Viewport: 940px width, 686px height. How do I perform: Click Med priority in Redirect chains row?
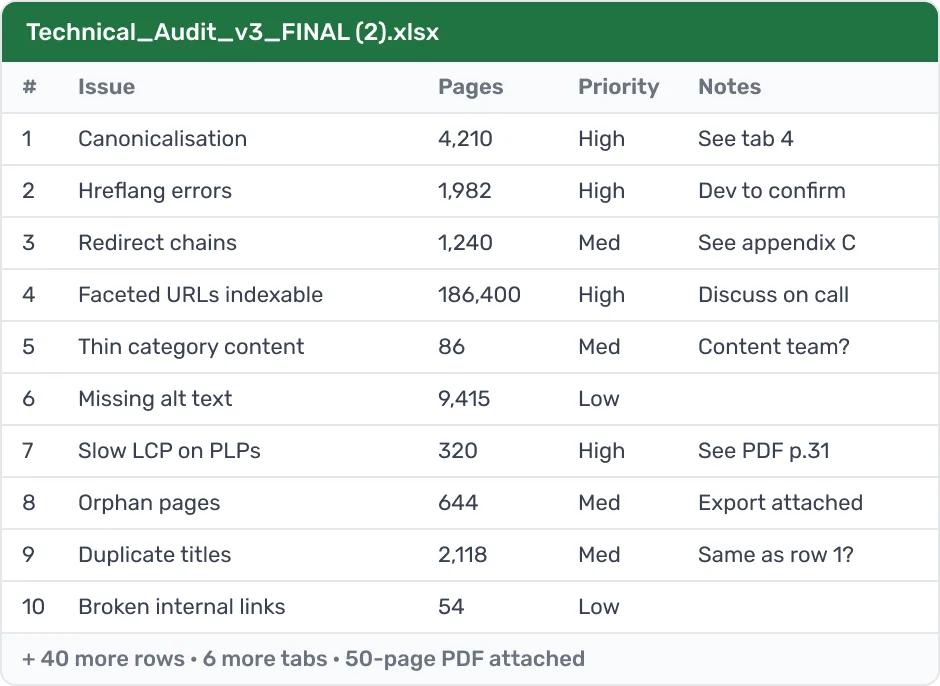coord(599,243)
